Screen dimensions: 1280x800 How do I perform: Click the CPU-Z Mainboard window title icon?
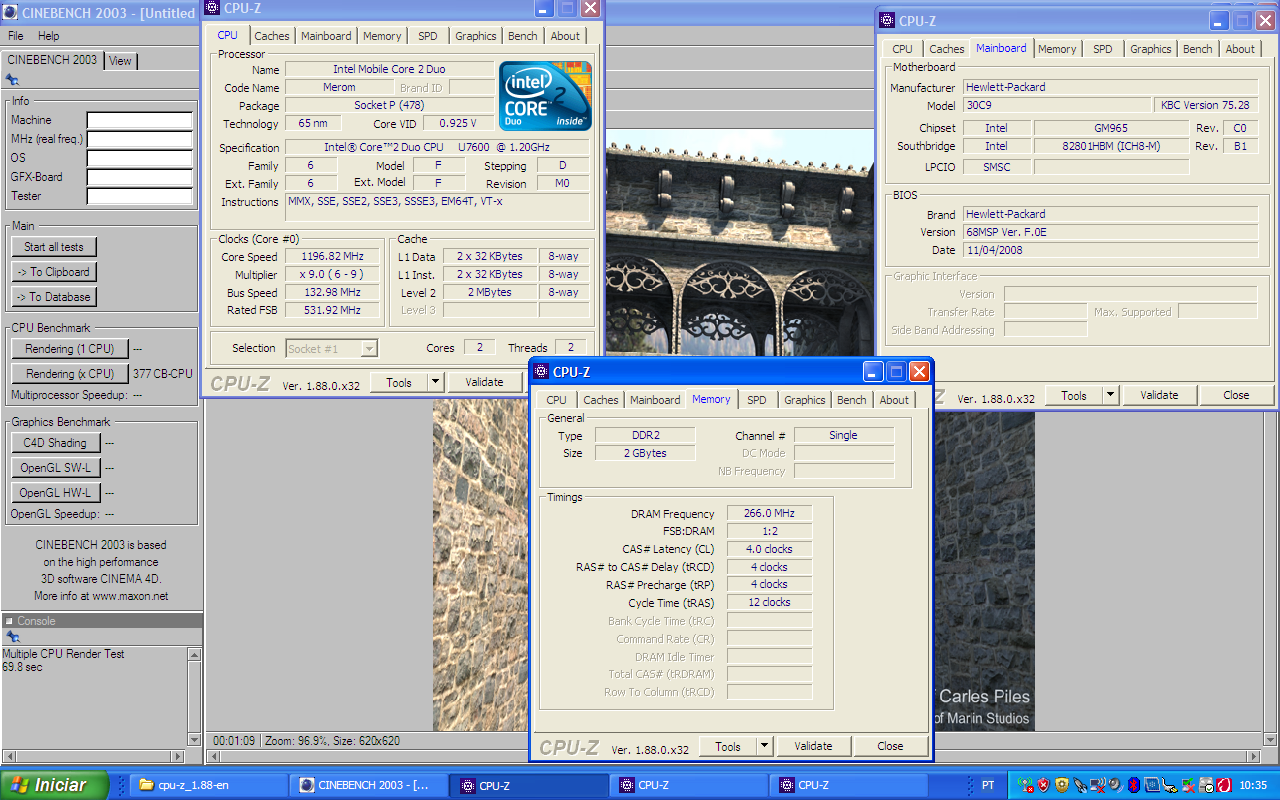[887, 20]
